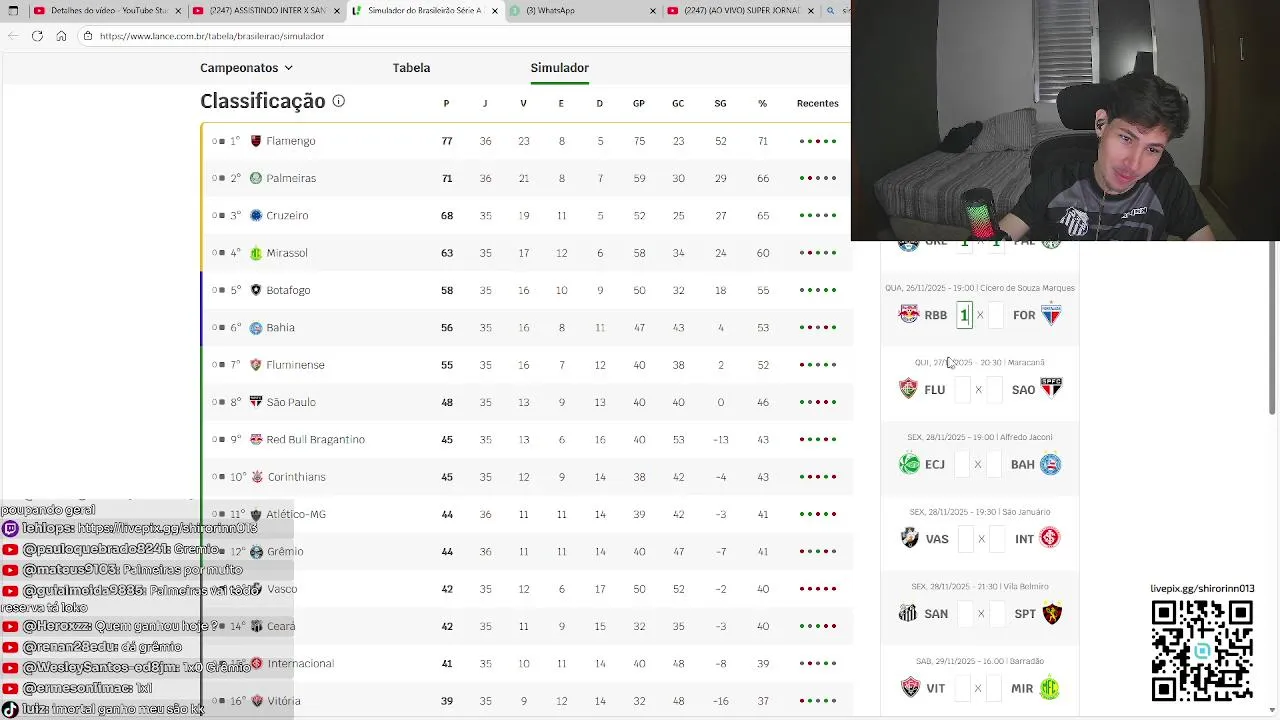Click the browser home icon
This screenshot has width=1280, height=720.
[61, 36]
